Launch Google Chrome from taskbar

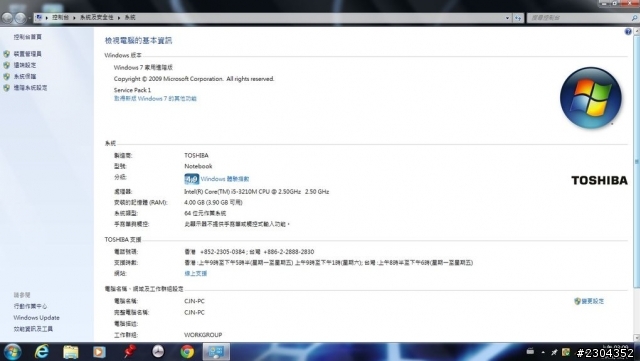[x=187, y=352]
